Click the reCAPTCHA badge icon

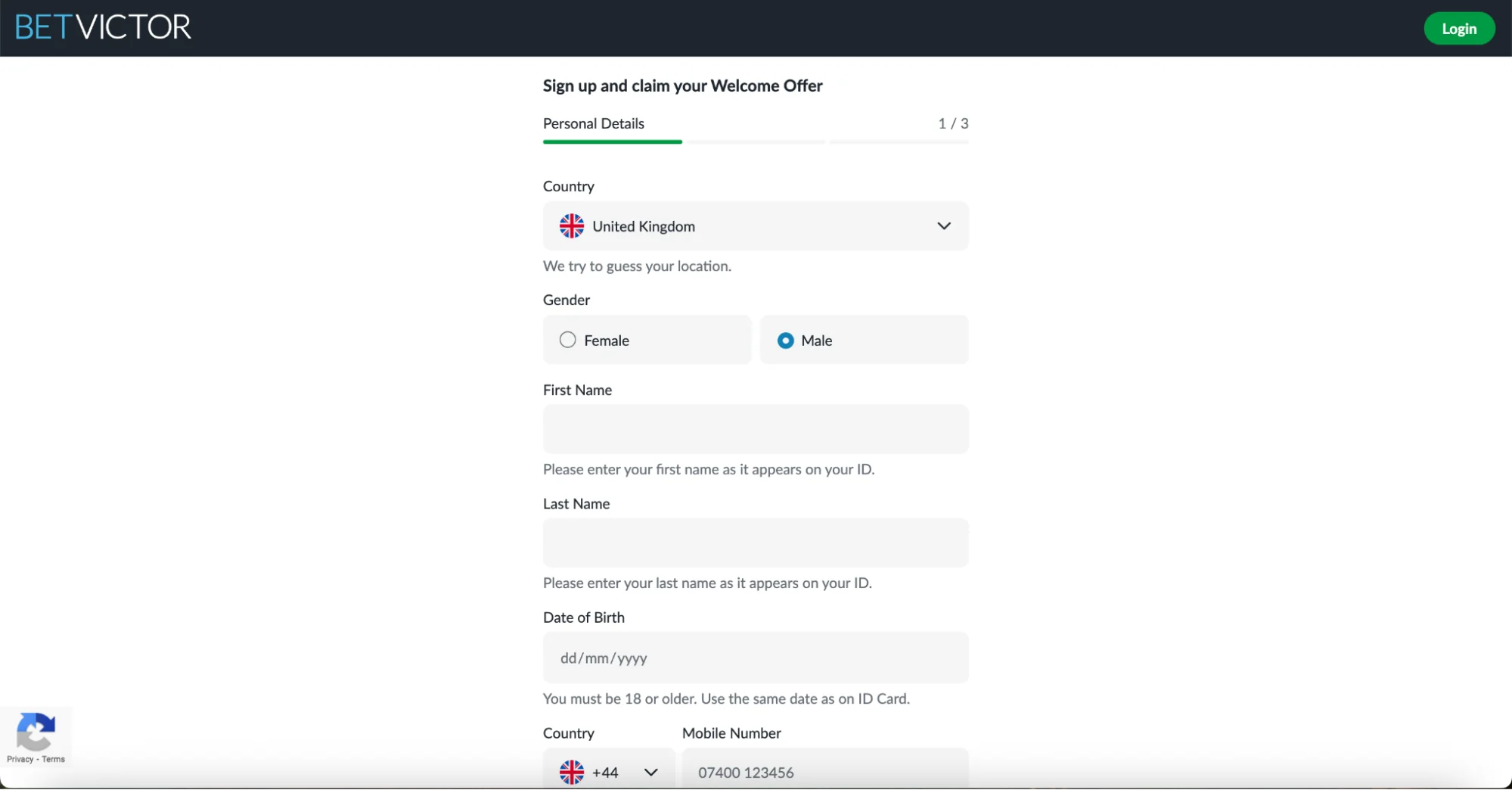point(35,731)
